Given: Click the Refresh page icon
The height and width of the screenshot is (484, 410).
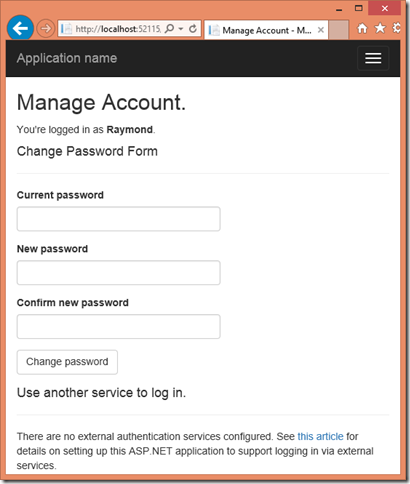Looking at the screenshot, I should click(193, 29).
